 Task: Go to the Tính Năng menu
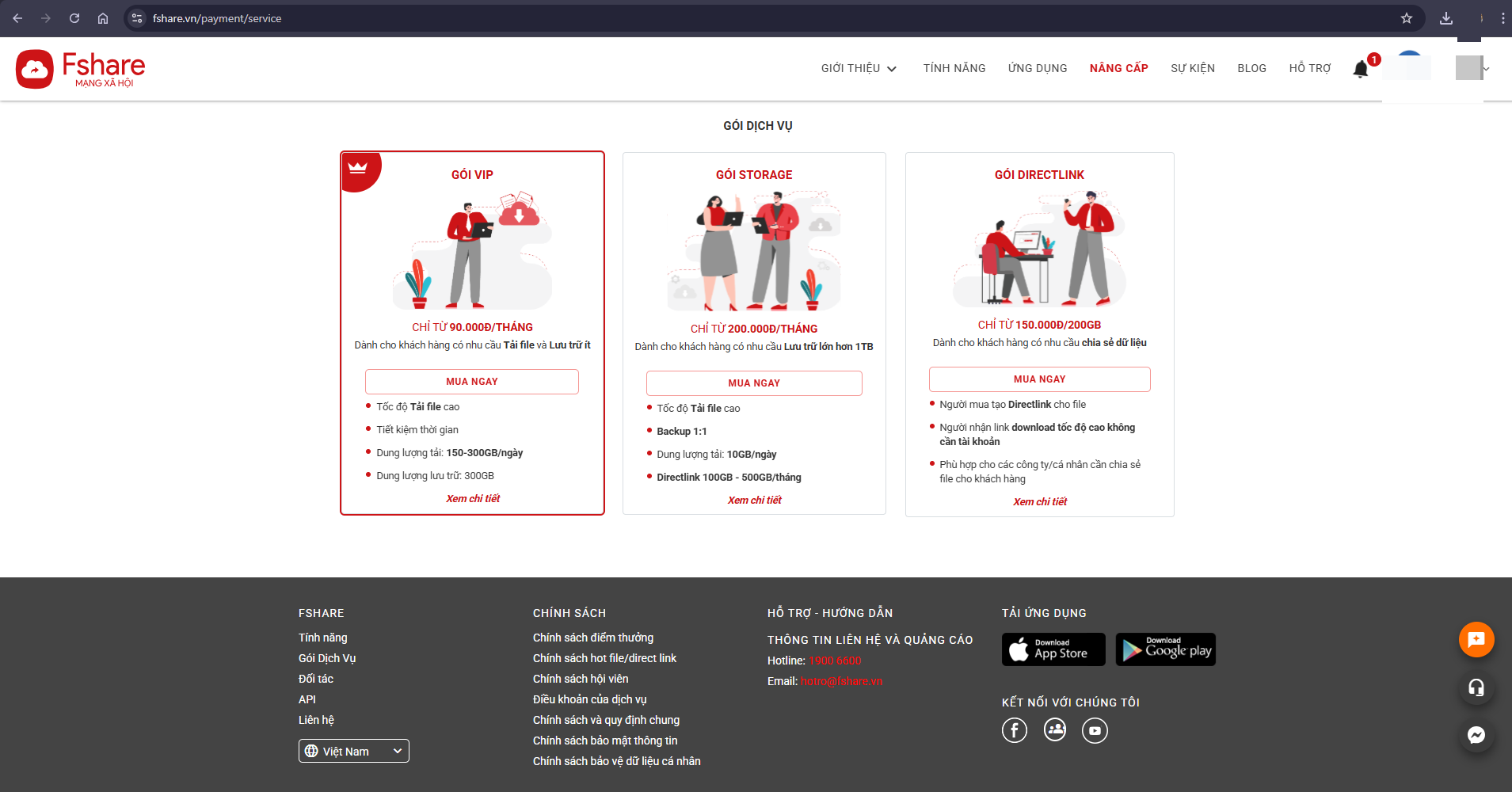(x=954, y=69)
